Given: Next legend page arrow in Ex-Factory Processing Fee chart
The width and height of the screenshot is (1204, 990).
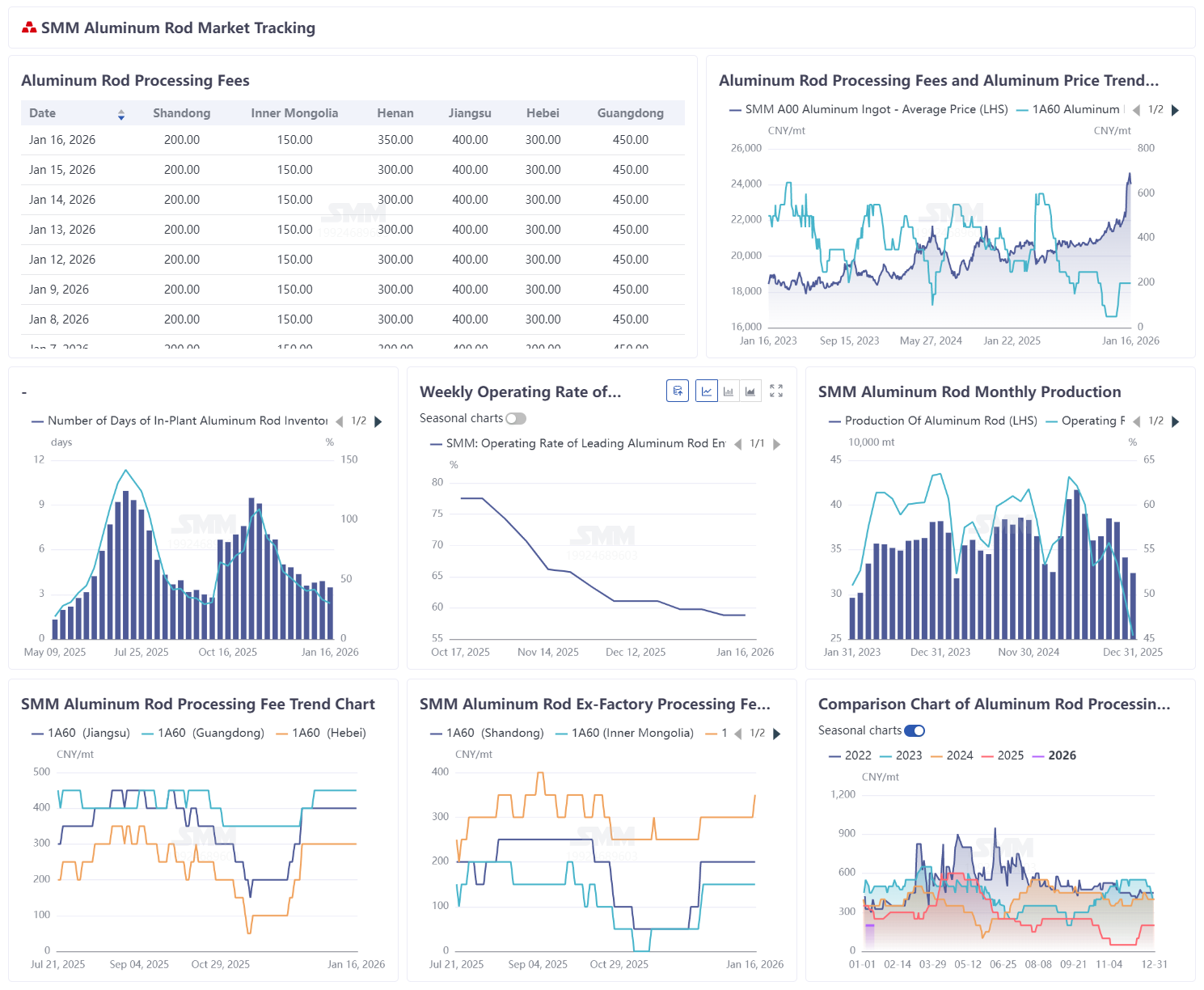Looking at the screenshot, I should [x=777, y=734].
